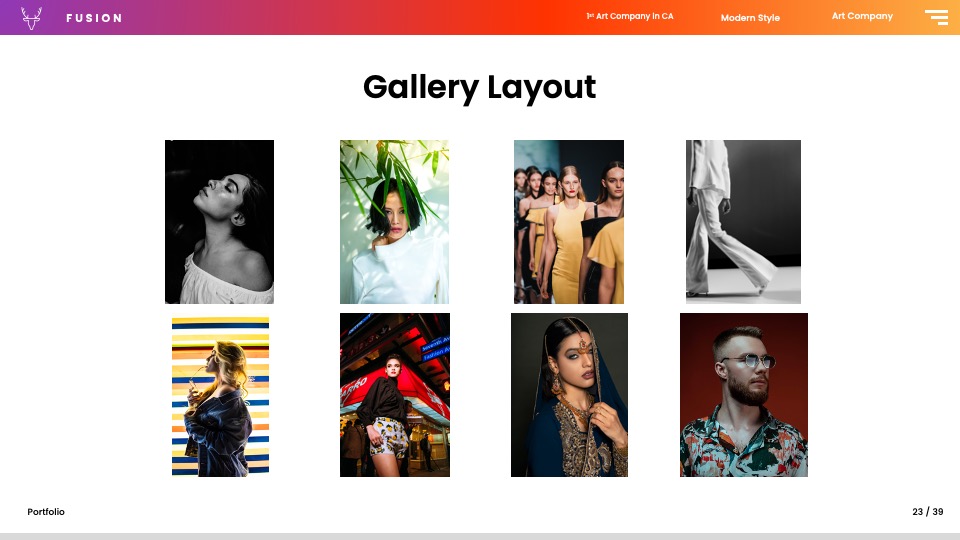Image resolution: width=960 pixels, height=540 pixels.
Task: Click the 'Portfolio' footer label
Action: click(46, 512)
